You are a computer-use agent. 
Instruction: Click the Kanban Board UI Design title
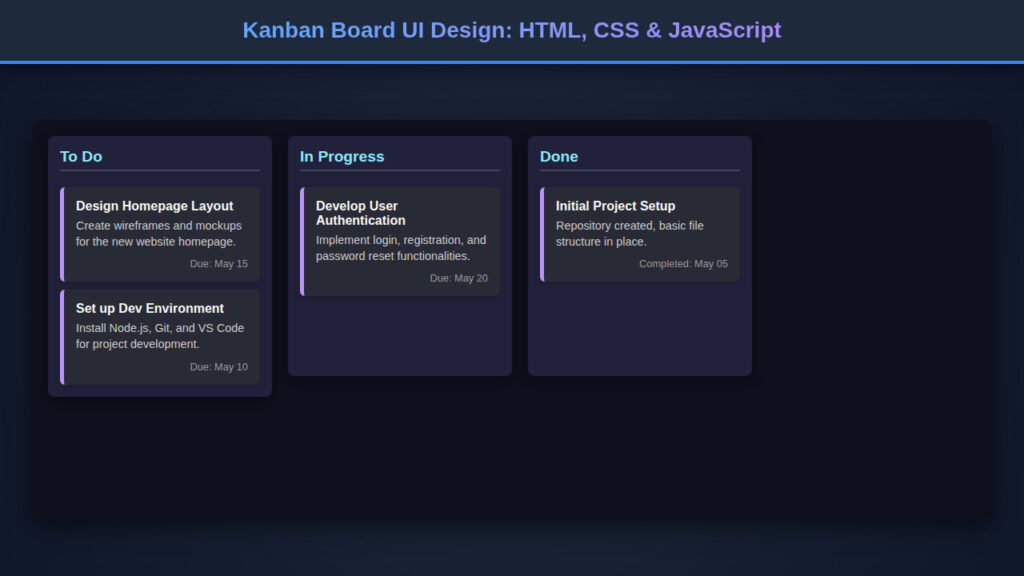coord(511,30)
